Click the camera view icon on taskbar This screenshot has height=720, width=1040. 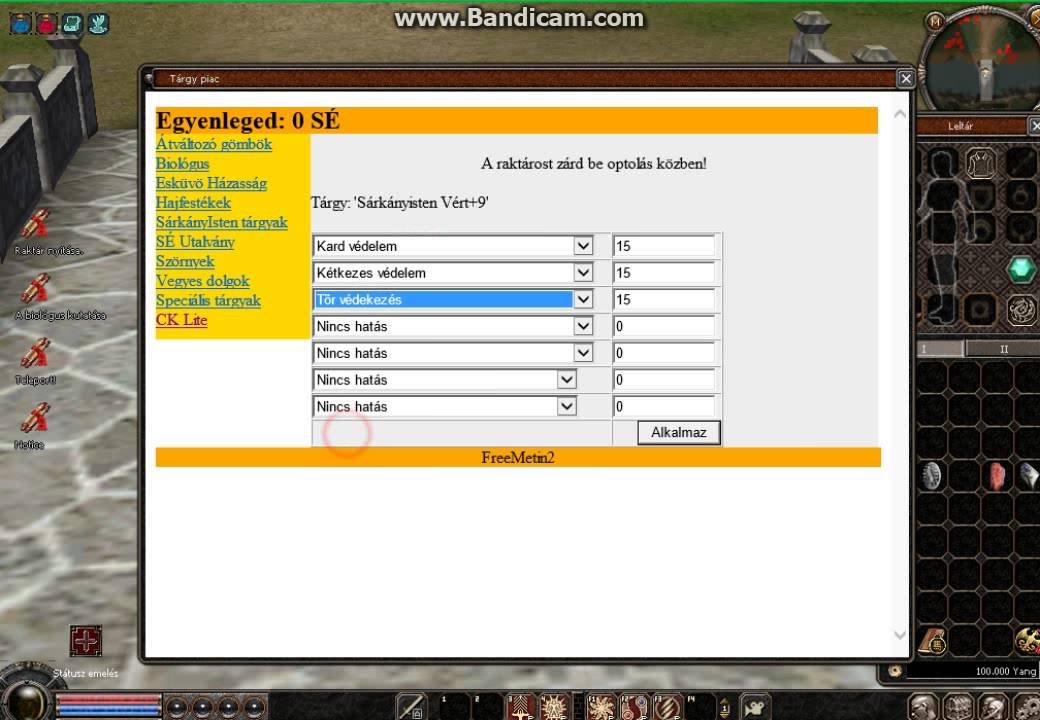pos(754,707)
